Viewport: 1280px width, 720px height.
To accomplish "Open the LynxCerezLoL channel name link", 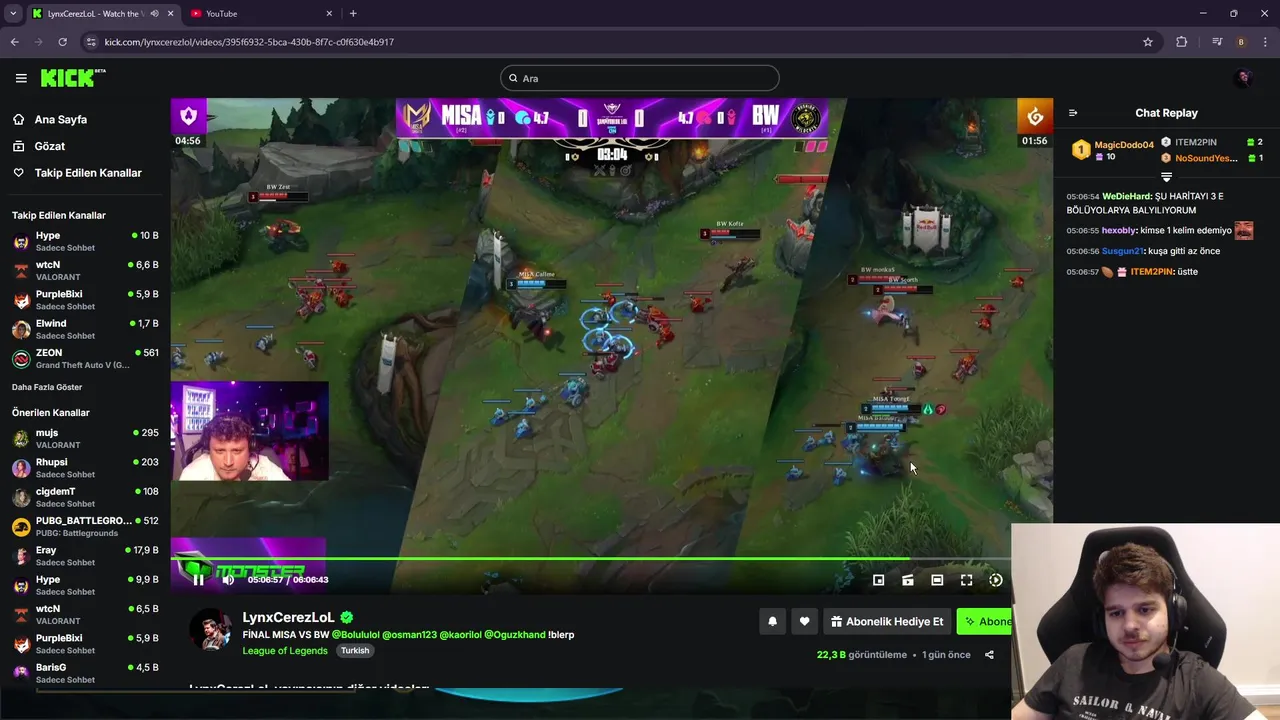I will pos(289,617).
